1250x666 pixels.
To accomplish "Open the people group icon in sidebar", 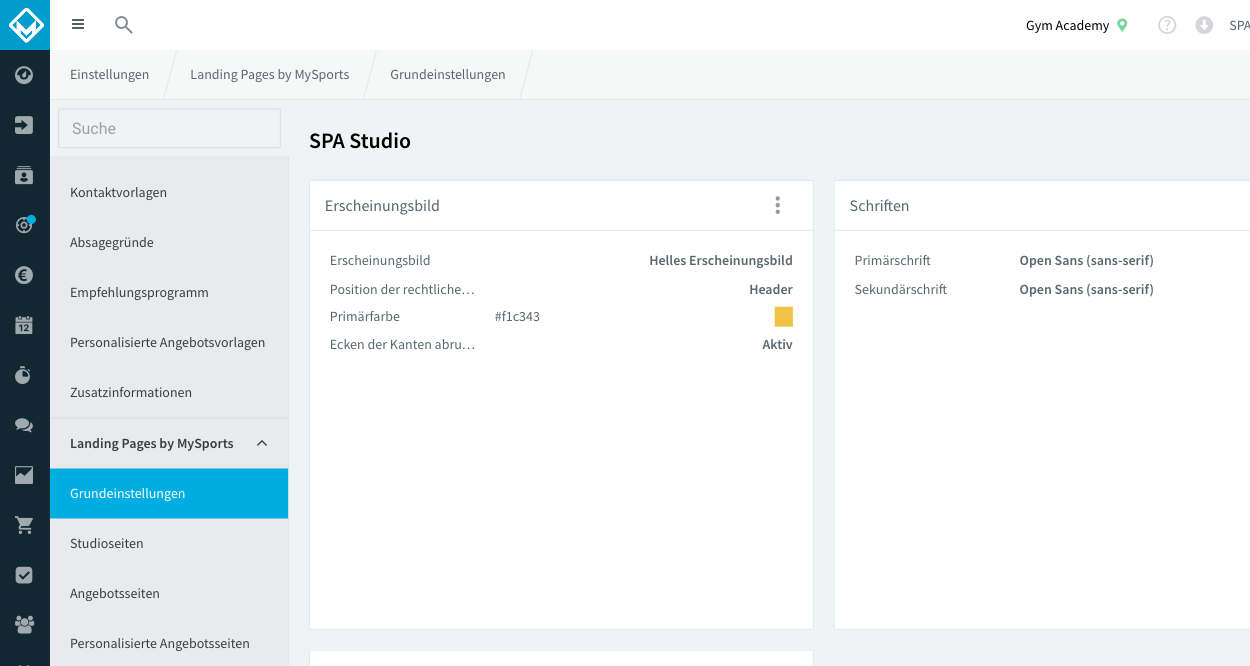I will pyautogui.click(x=24, y=625).
